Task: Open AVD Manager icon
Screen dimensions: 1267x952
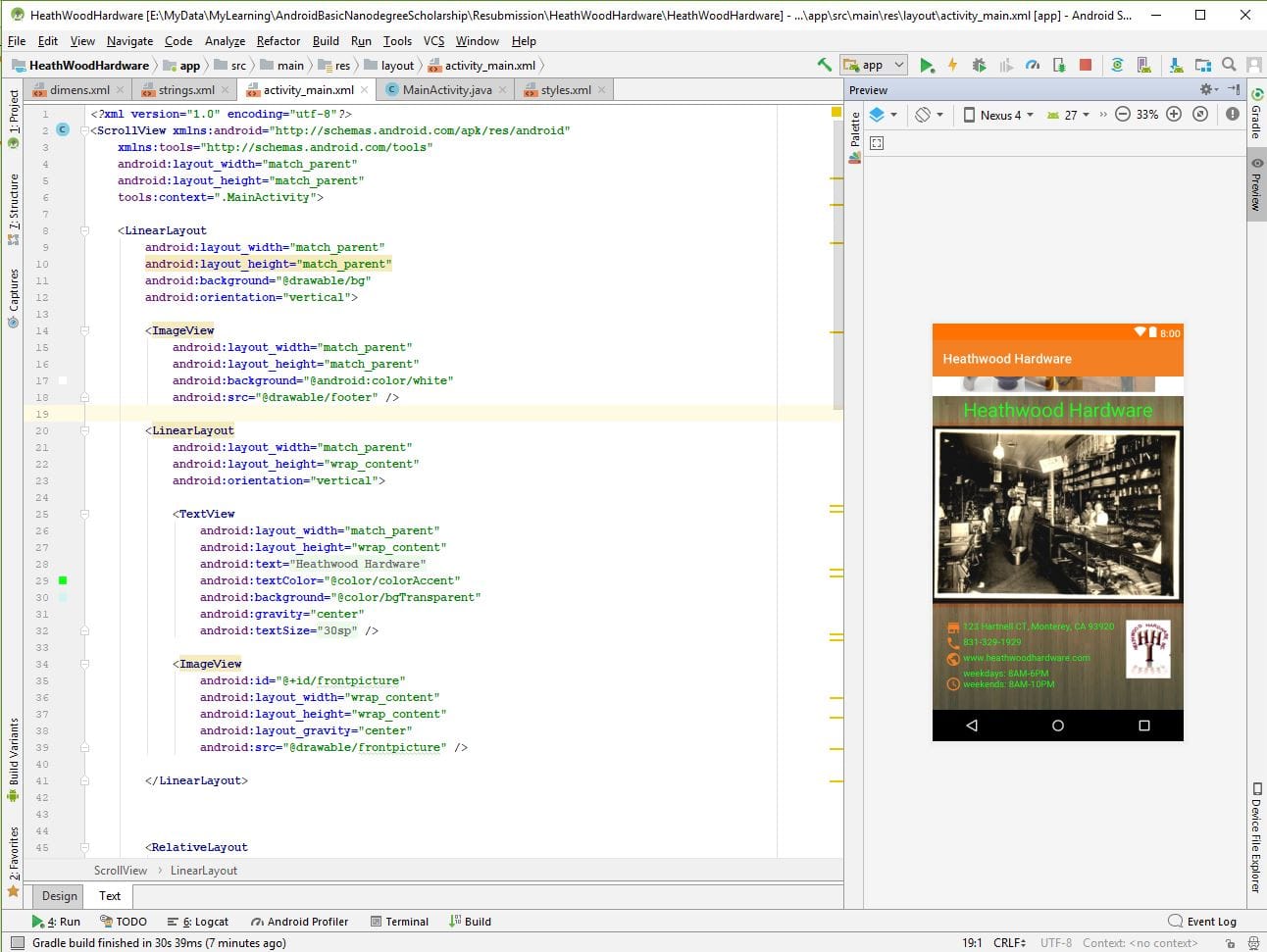Action: point(1143,65)
